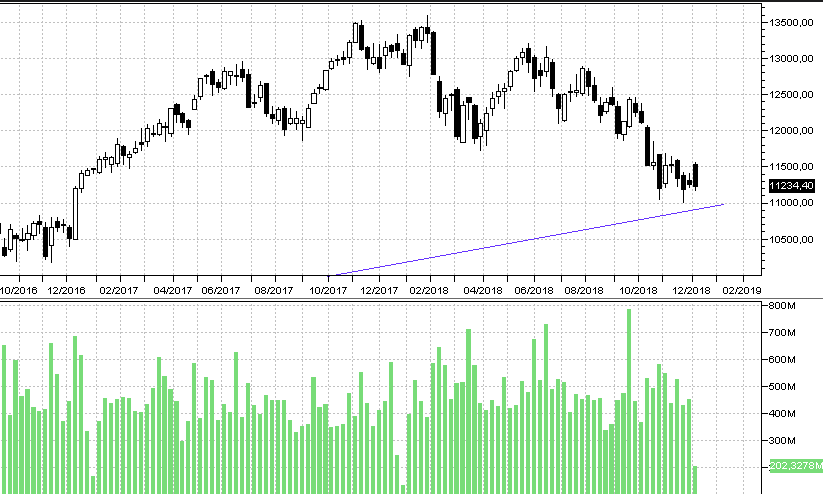Click the current price badge 11234,40

pyautogui.click(x=792, y=185)
